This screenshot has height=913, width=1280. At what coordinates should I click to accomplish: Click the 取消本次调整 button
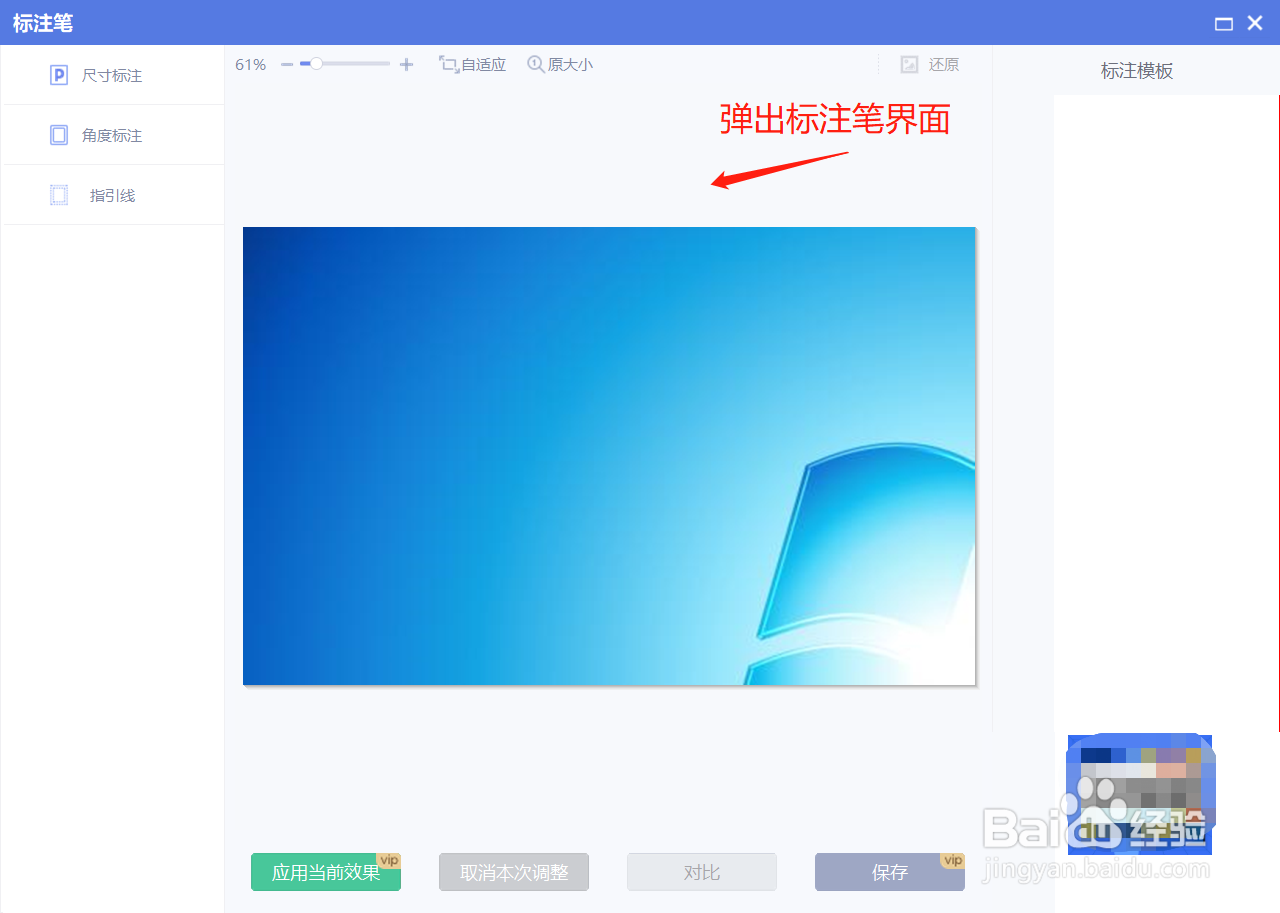coord(514,872)
